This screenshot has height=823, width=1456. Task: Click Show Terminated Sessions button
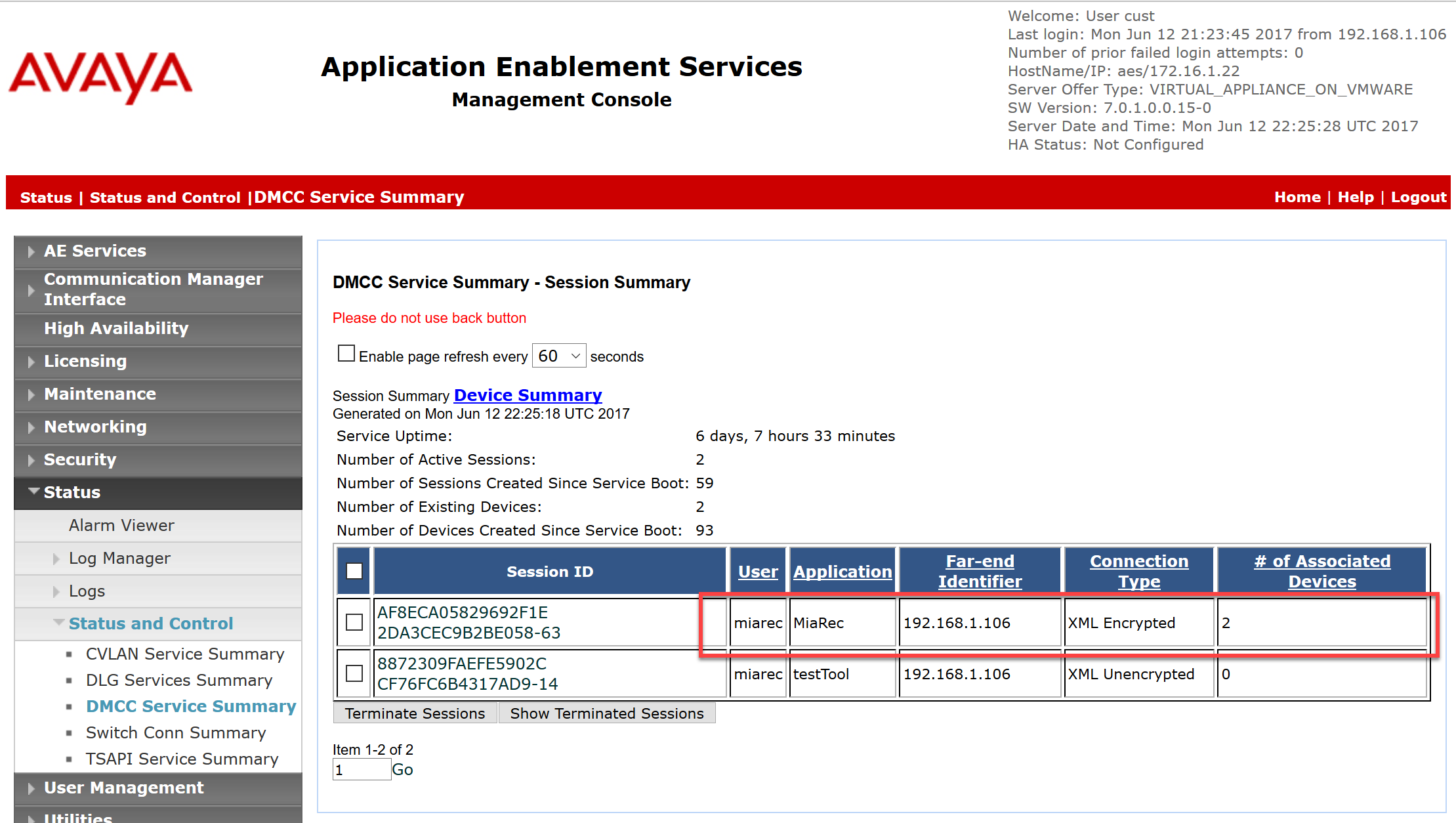tap(607, 713)
